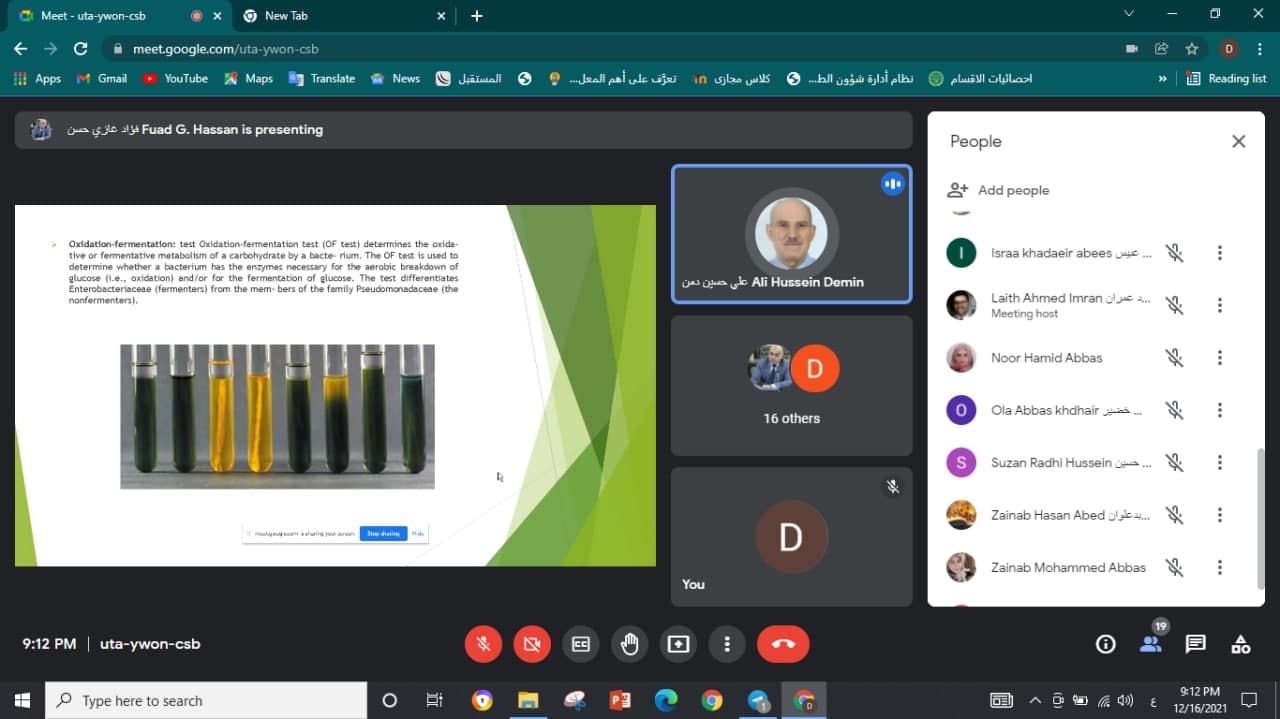Click the 16 others participant tile
1280x719 pixels.
(791, 385)
